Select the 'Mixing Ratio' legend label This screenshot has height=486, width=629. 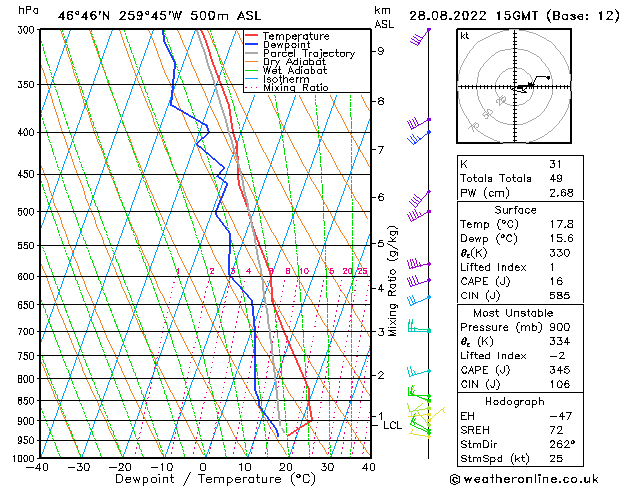tap(296, 88)
